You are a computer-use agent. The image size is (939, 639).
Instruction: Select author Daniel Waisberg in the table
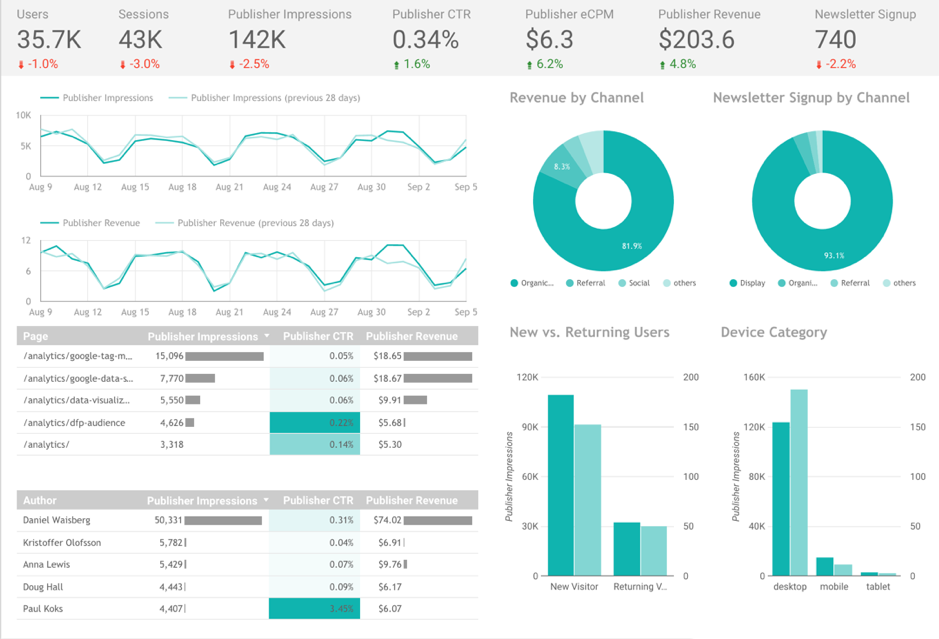(x=56, y=520)
